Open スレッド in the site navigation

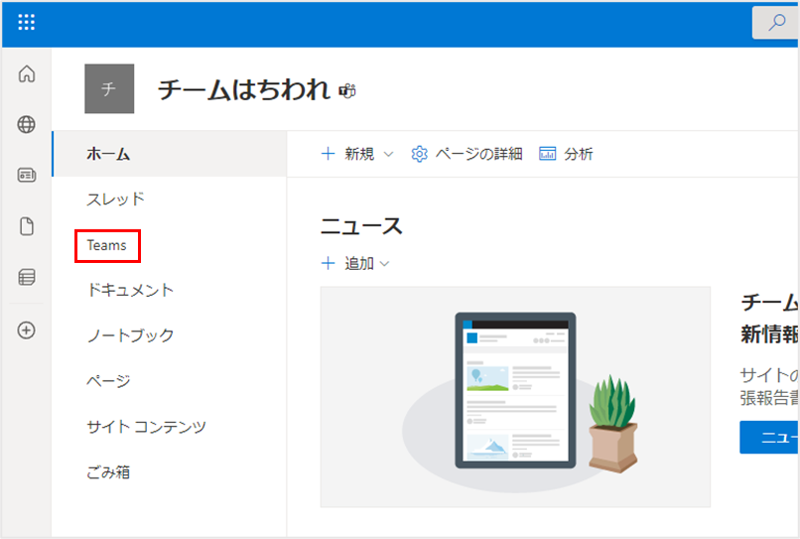pos(115,199)
